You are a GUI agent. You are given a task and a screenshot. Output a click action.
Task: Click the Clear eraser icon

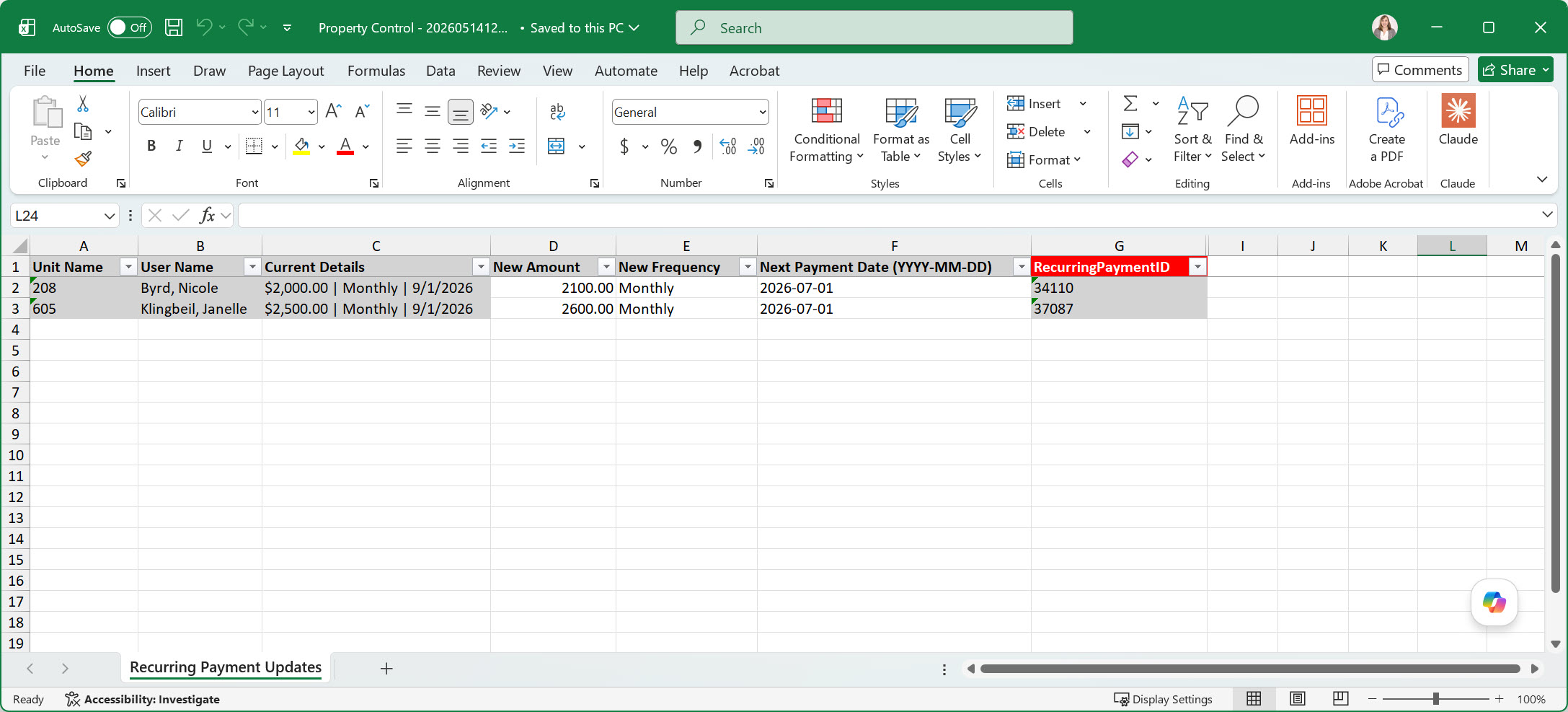(1130, 159)
